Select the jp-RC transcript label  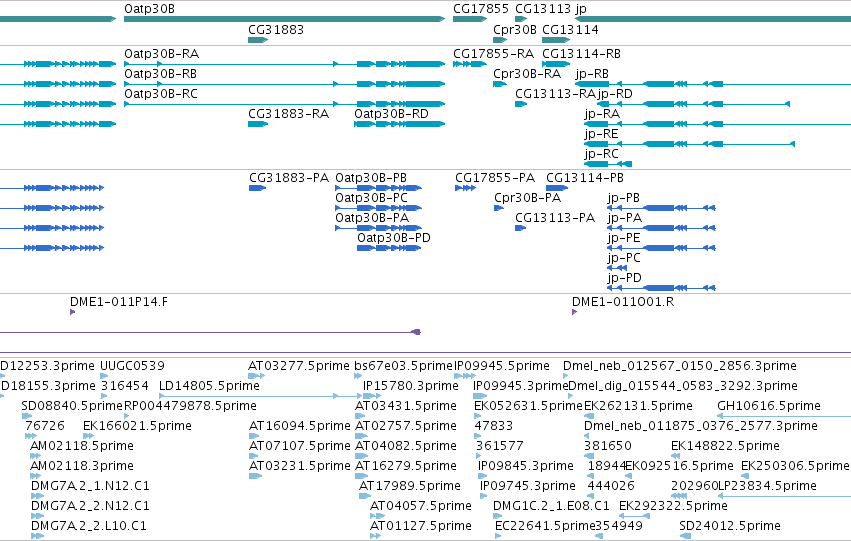pyautogui.click(x=602, y=155)
